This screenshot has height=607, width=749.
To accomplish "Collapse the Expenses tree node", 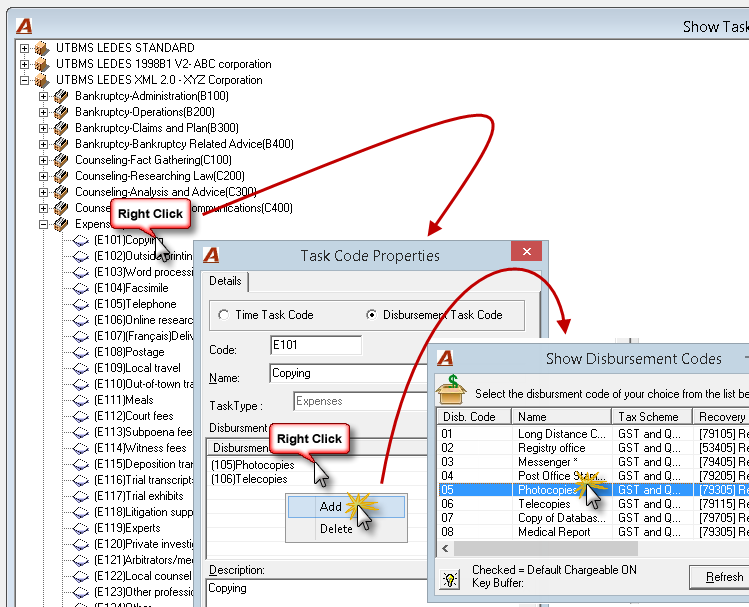I will pos(43,224).
